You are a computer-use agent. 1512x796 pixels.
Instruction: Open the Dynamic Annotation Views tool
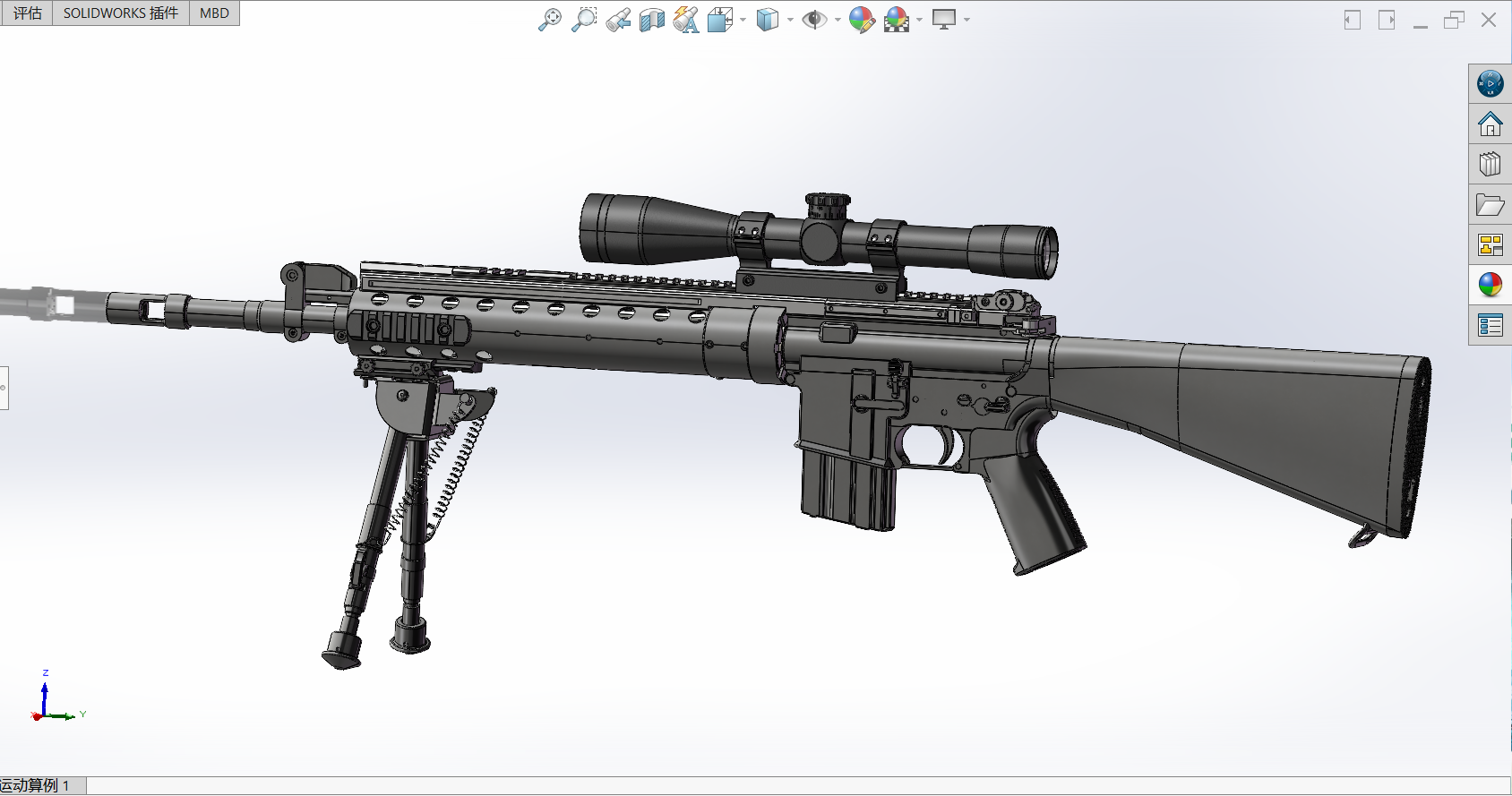686,20
